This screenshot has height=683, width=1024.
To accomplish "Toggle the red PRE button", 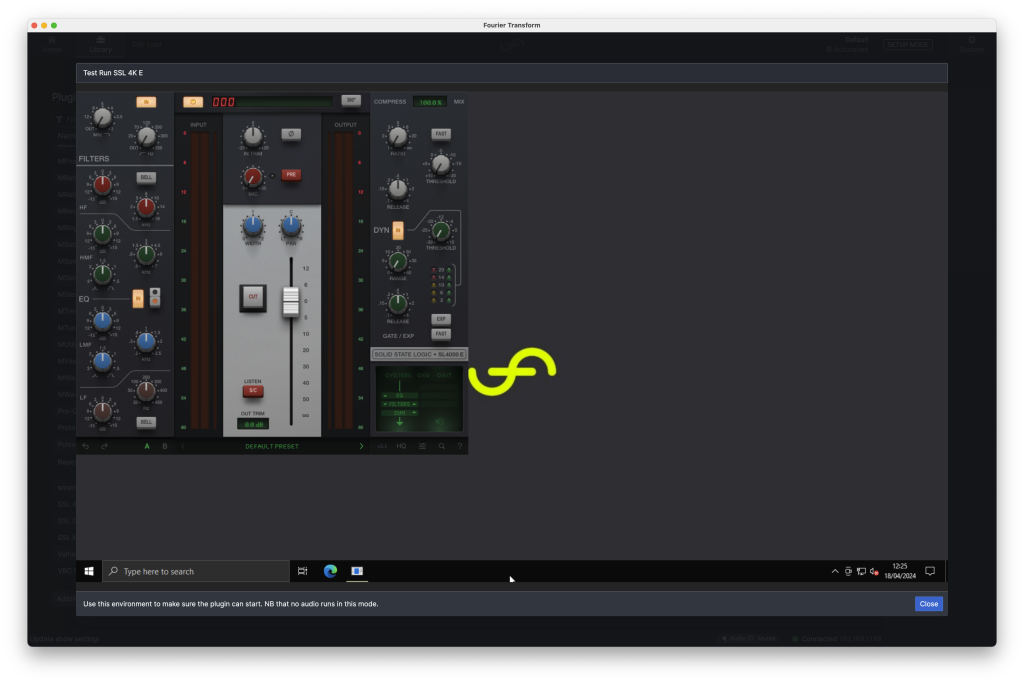I will point(291,174).
